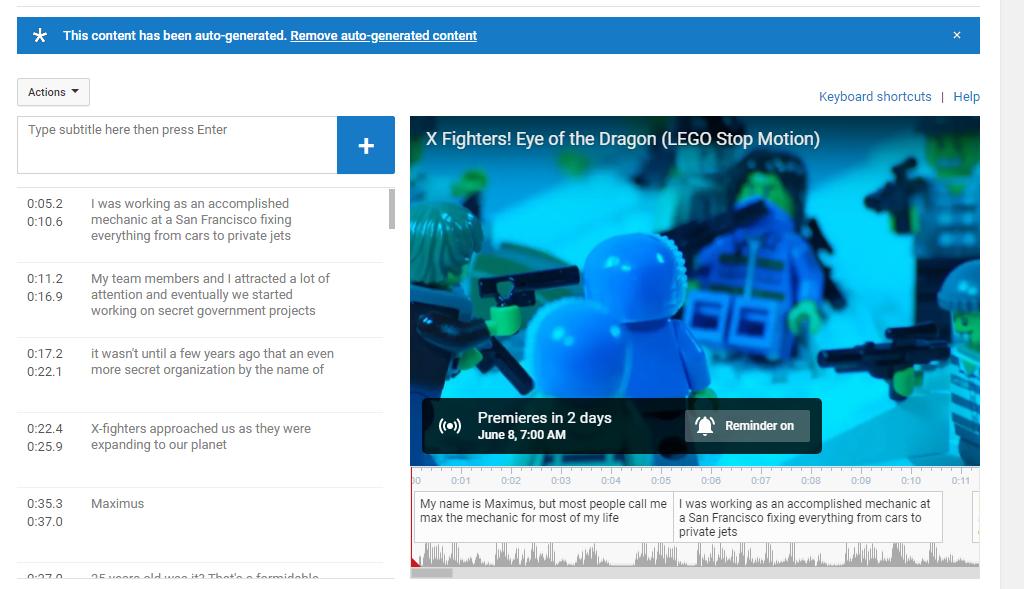Click the 0:02 mark on timeline ruler
1024x589 pixels.
click(x=511, y=480)
